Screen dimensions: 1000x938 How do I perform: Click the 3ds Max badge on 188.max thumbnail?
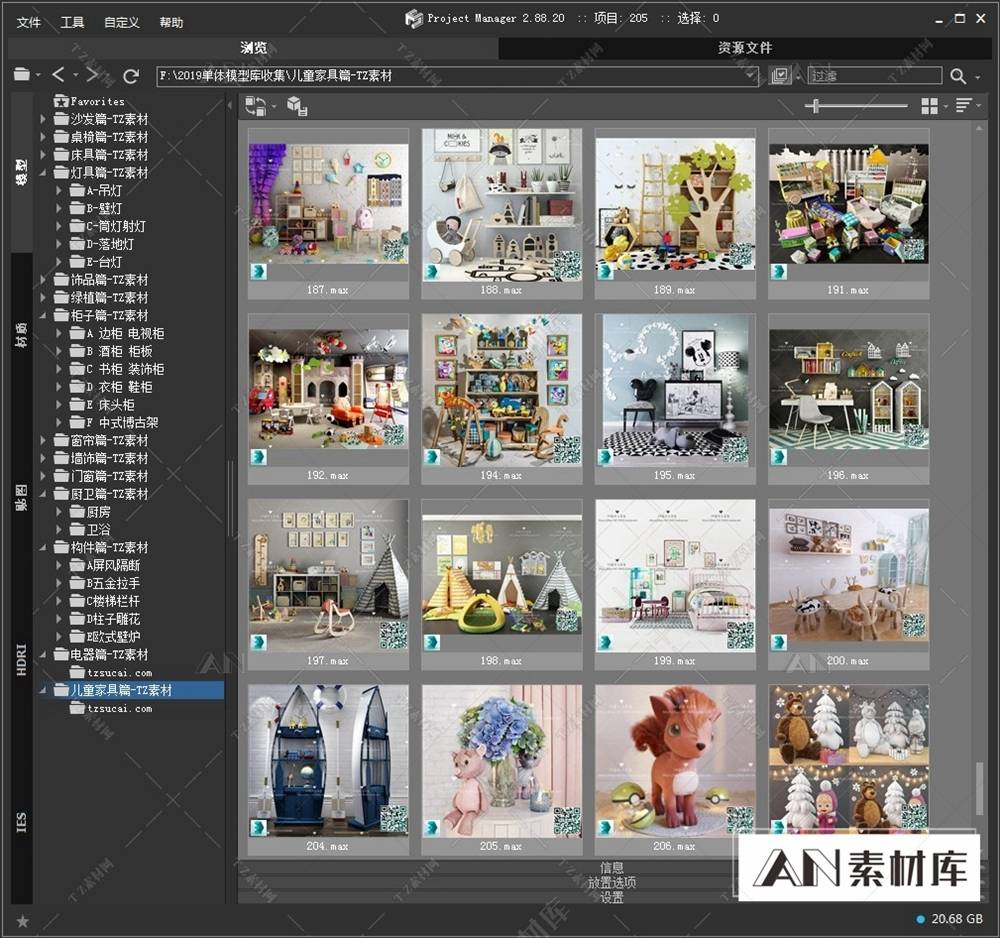[x=432, y=272]
